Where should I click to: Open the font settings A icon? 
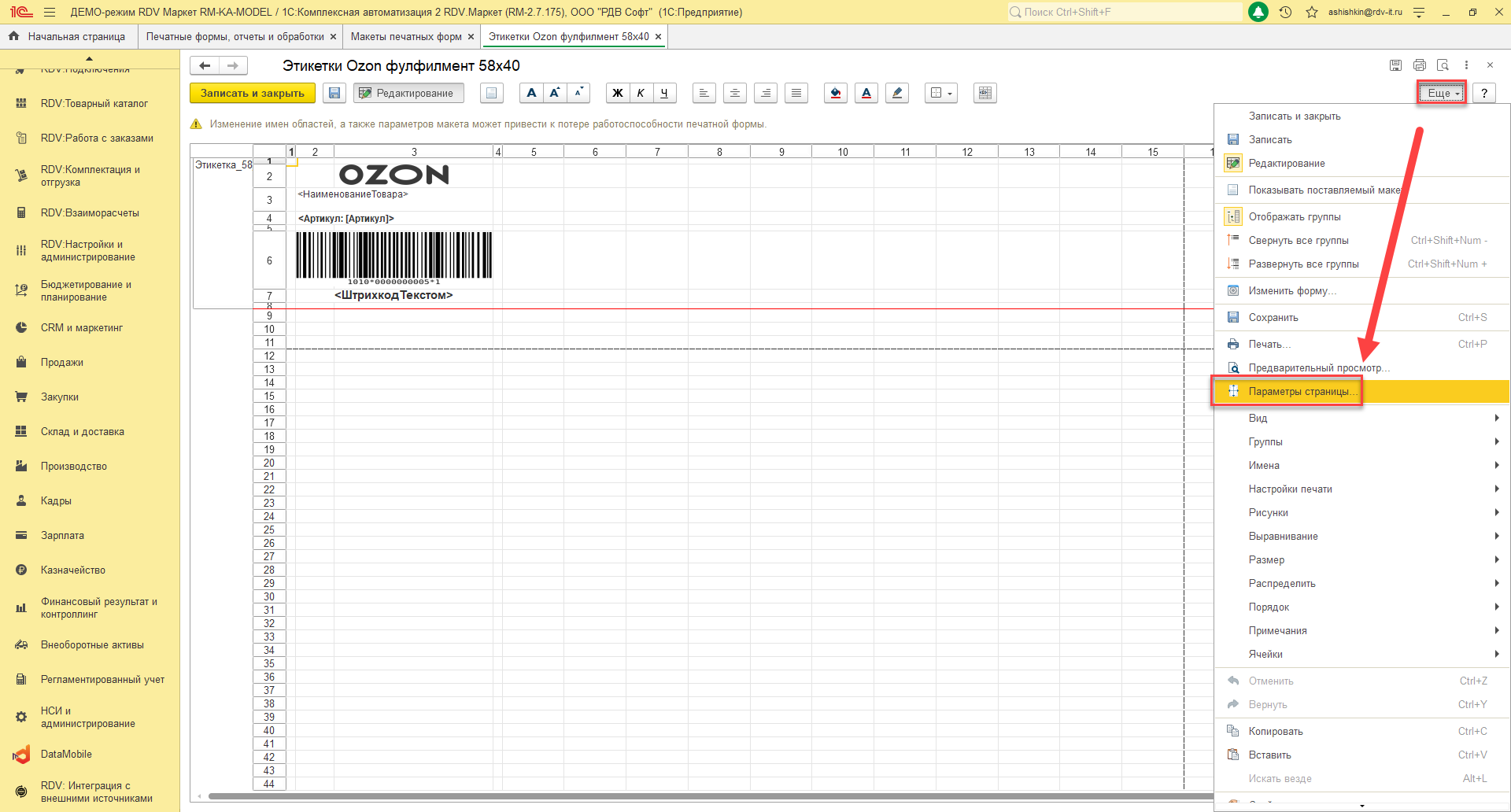531,93
